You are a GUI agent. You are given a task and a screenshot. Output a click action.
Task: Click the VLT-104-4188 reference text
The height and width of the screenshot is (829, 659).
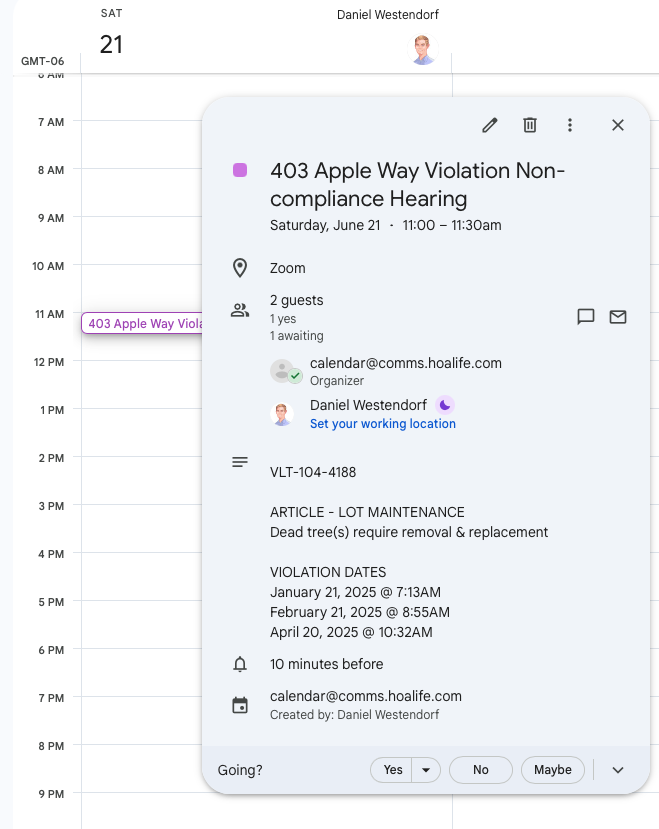tap(313, 472)
